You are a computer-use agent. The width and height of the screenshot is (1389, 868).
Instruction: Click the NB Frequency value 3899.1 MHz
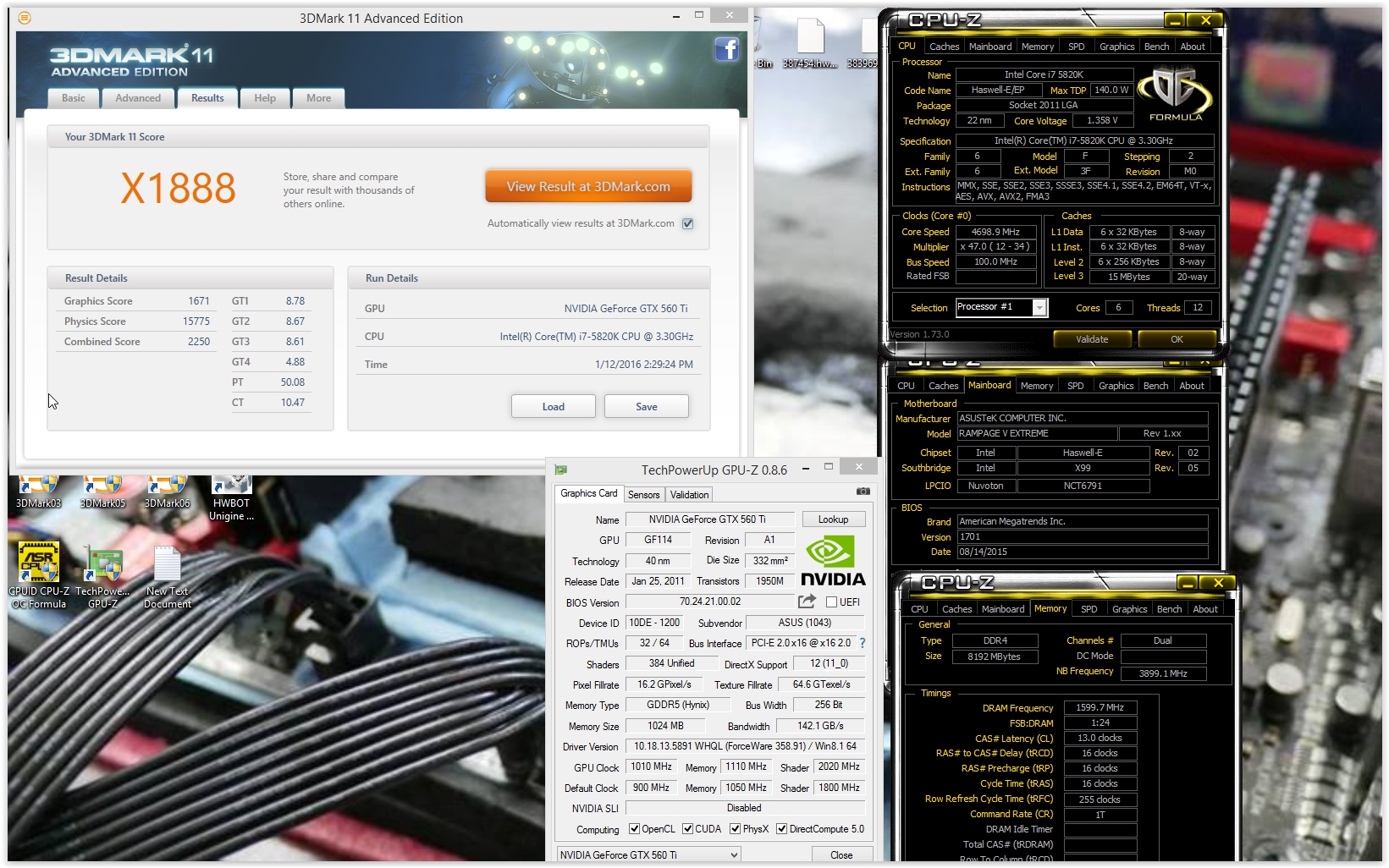(x=1163, y=673)
